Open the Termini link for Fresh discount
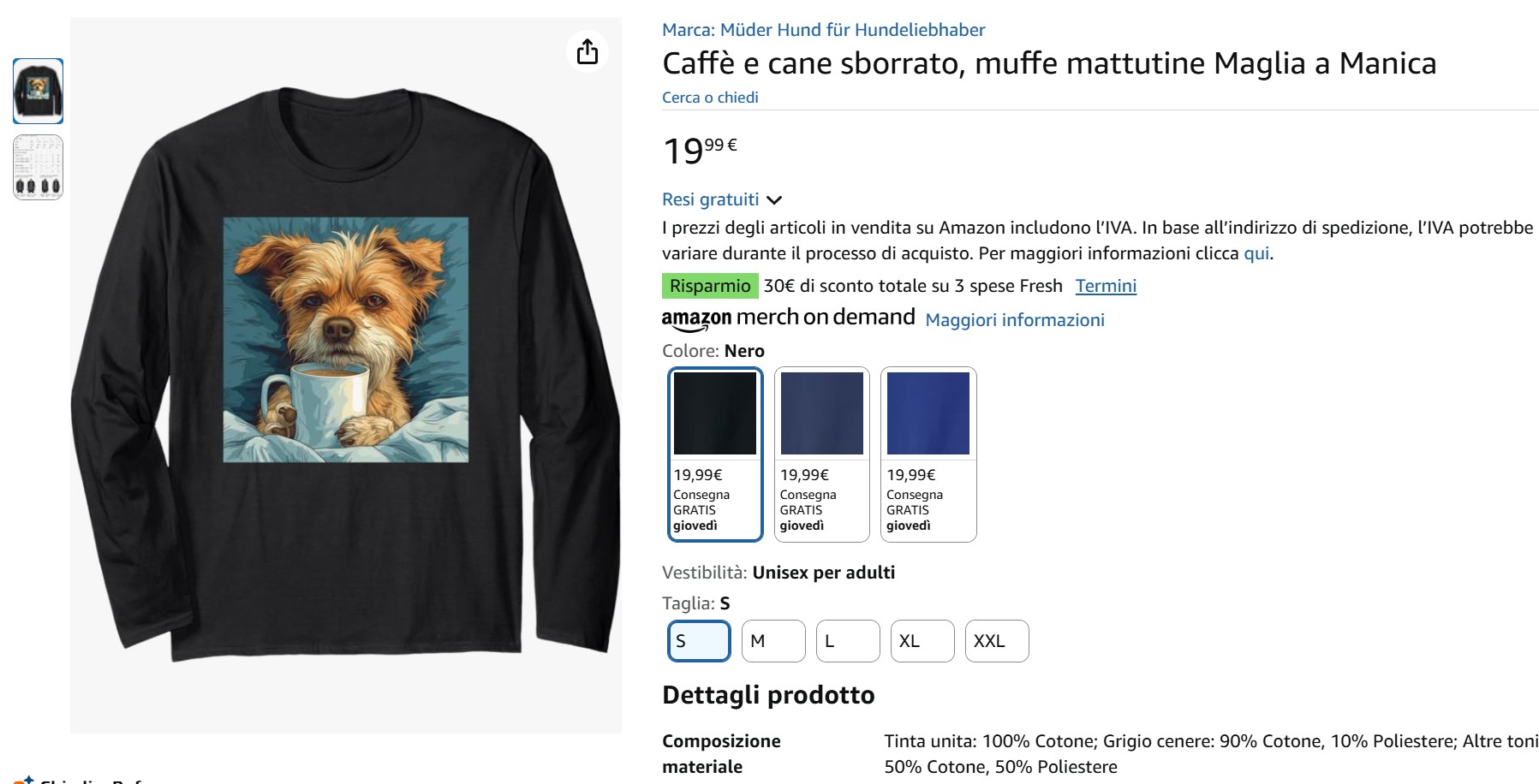 [1106, 286]
